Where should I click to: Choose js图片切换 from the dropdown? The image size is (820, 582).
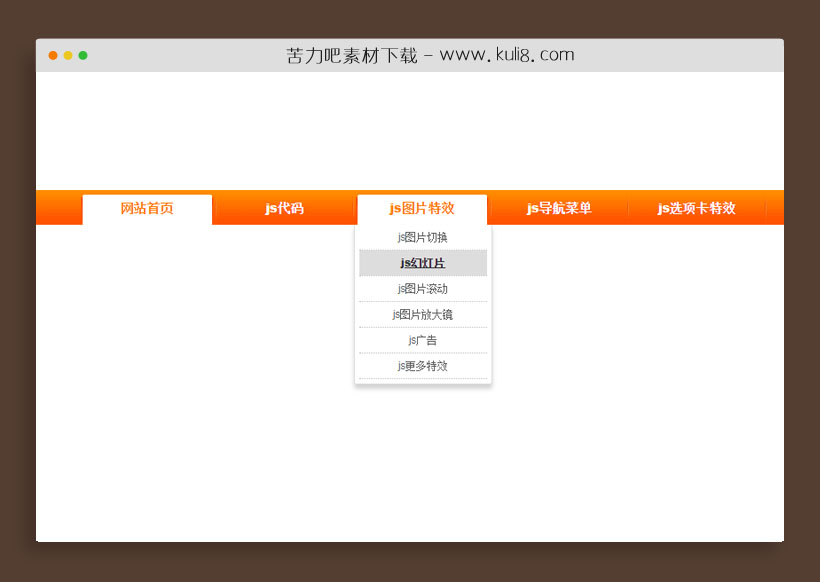coord(422,237)
